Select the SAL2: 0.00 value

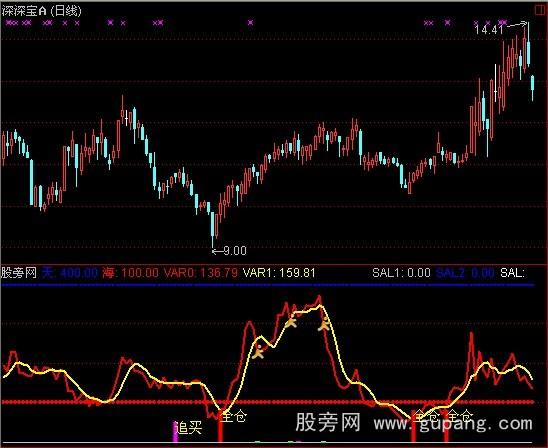point(465,272)
